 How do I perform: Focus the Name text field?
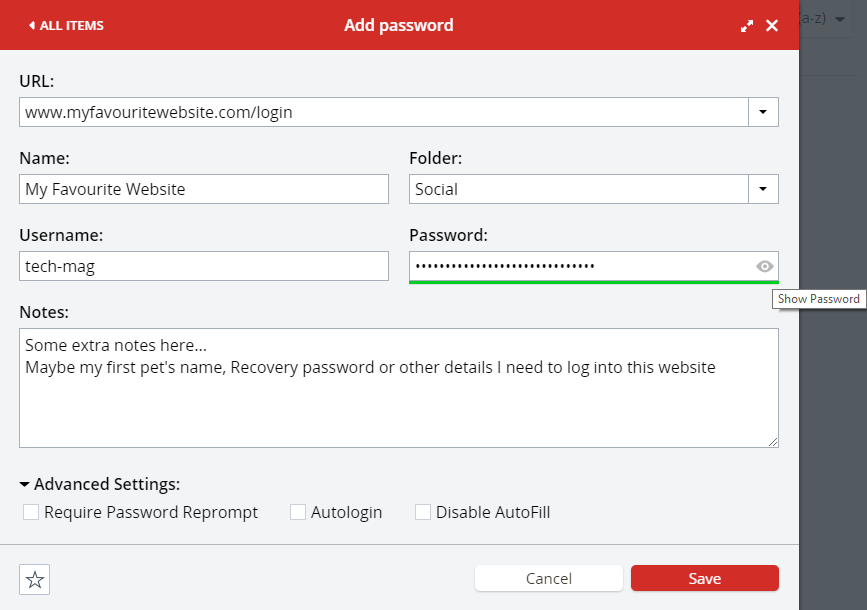pyautogui.click(x=204, y=189)
